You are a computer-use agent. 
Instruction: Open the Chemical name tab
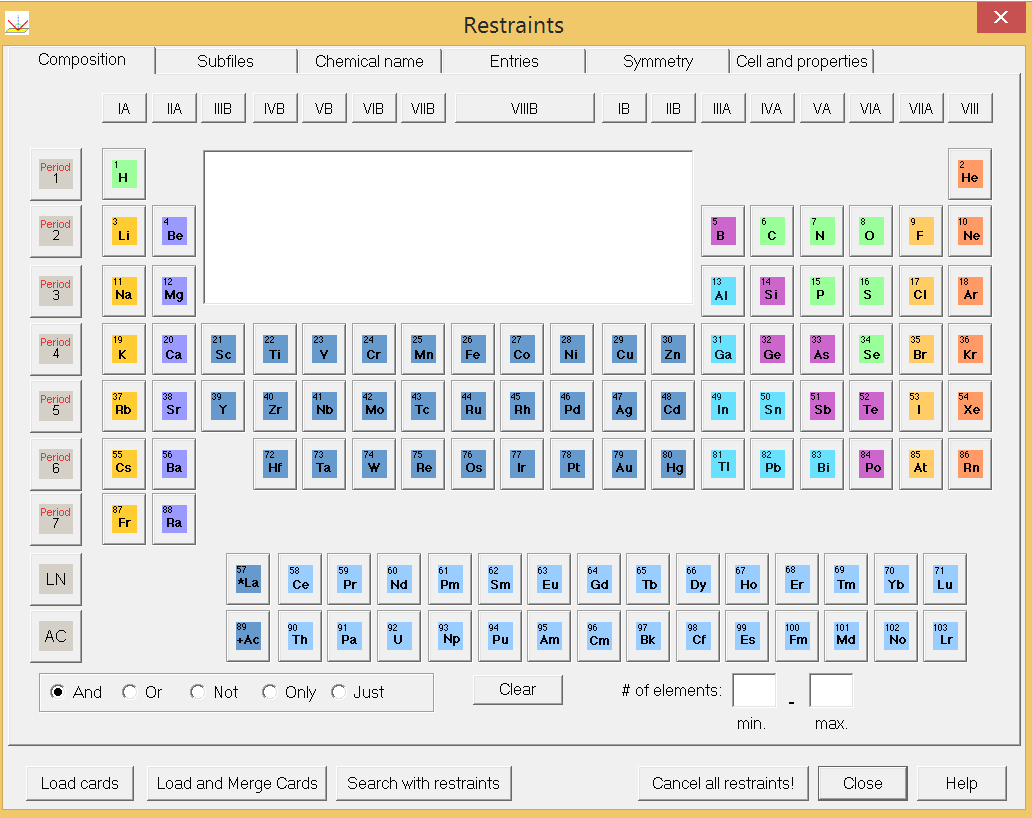point(369,61)
